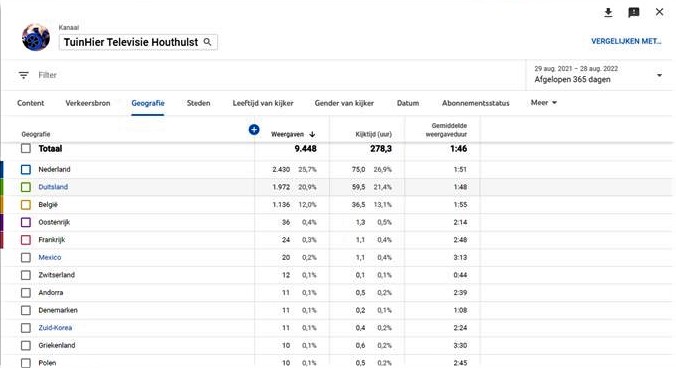Check the Polen row checkbox
Screen dimensions: 676x368
(x=26, y=363)
